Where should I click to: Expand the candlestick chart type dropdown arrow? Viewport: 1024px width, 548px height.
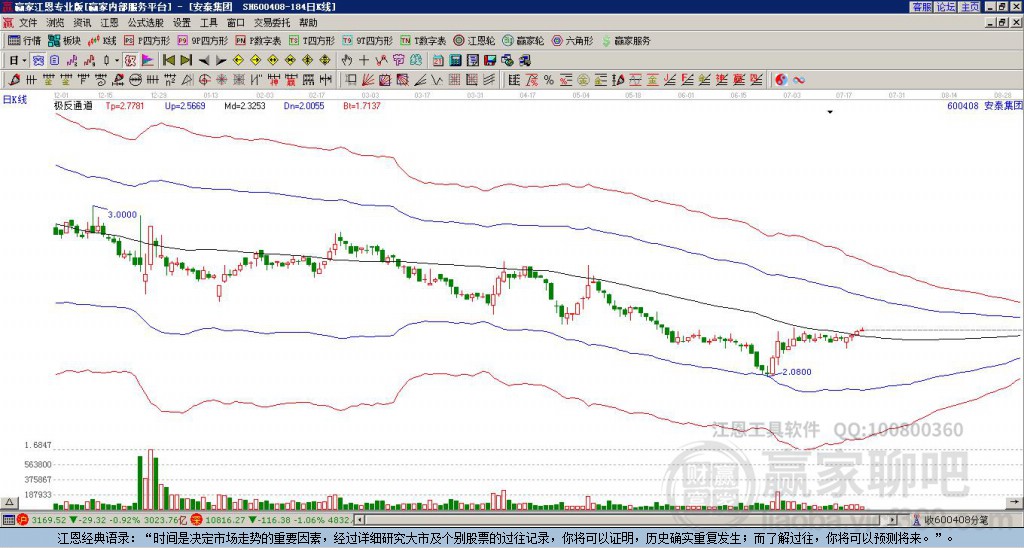[x=117, y=61]
